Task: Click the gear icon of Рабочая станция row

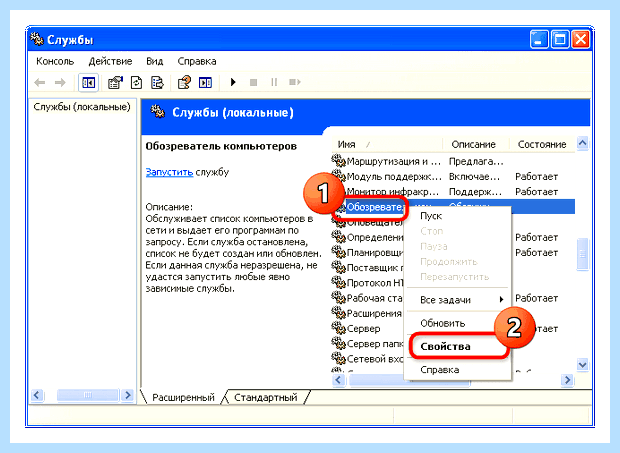Action: coord(338,297)
